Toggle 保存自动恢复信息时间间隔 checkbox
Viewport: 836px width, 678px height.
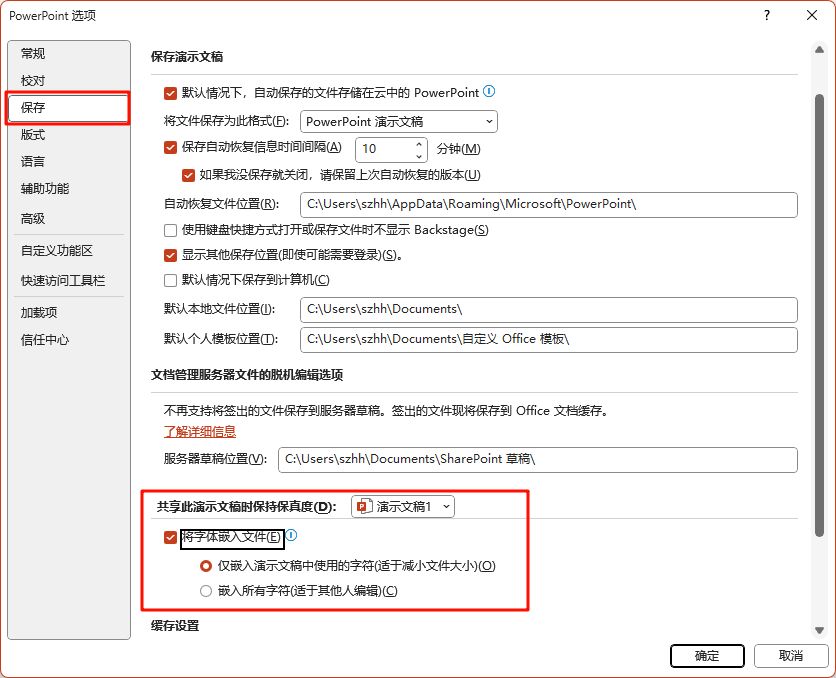tap(170, 148)
